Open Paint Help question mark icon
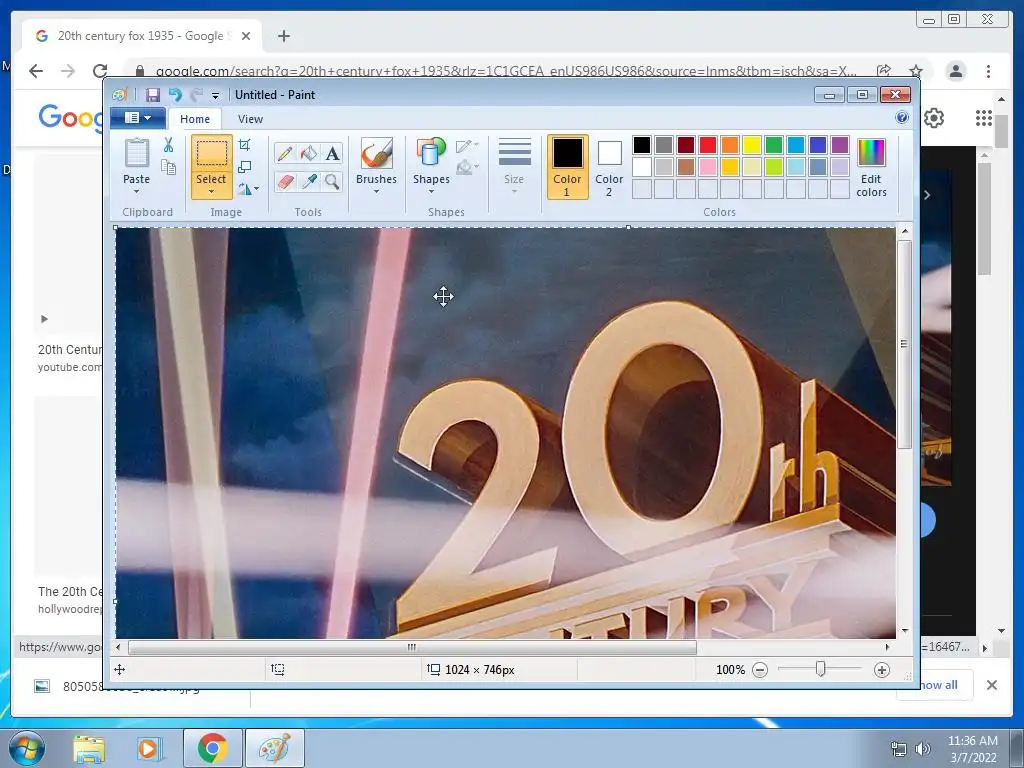The width and height of the screenshot is (1024, 768). point(902,118)
